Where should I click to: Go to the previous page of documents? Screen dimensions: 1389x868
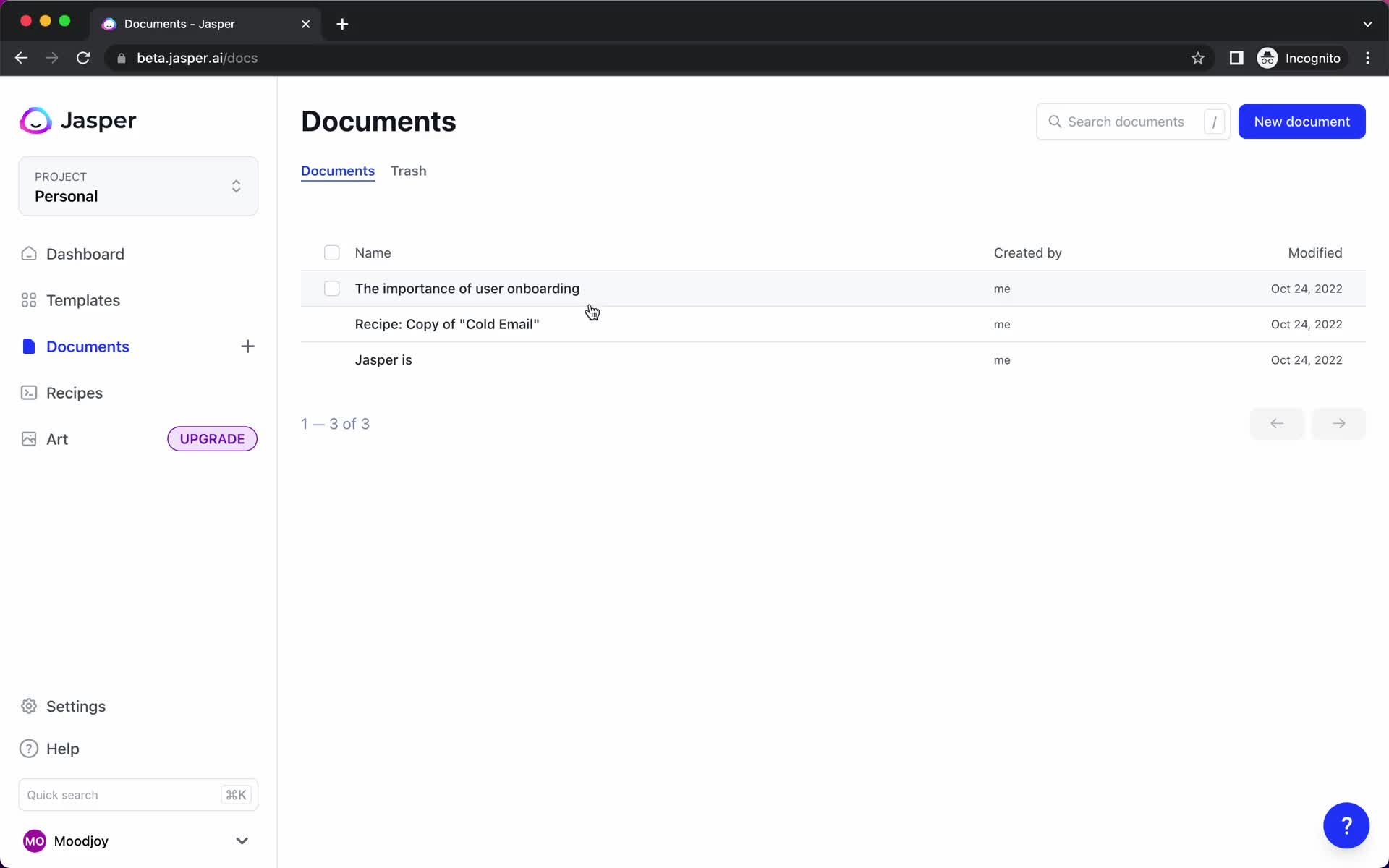tap(1277, 424)
